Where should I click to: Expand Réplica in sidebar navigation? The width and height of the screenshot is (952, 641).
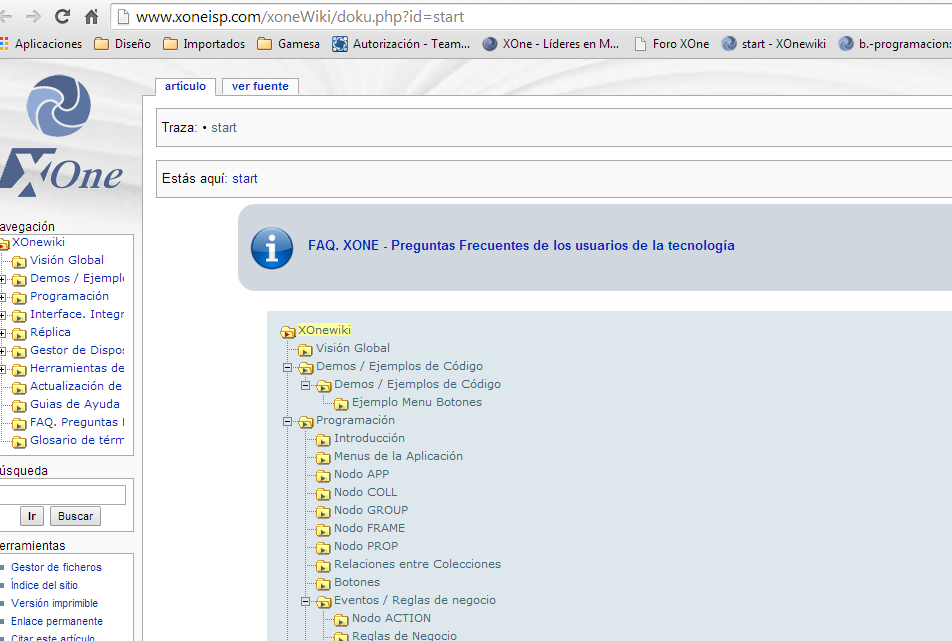[x=2, y=333]
